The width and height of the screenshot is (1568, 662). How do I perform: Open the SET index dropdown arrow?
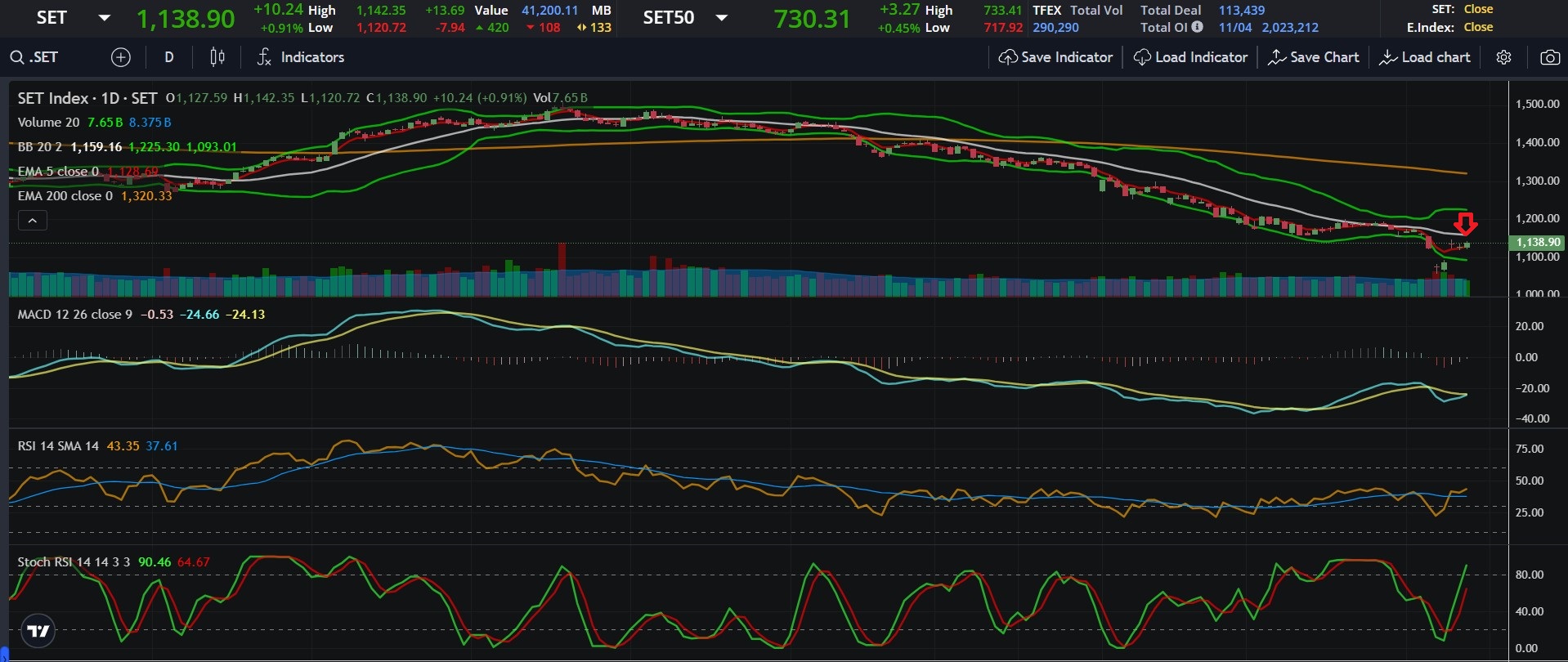(x=104, y=18)
